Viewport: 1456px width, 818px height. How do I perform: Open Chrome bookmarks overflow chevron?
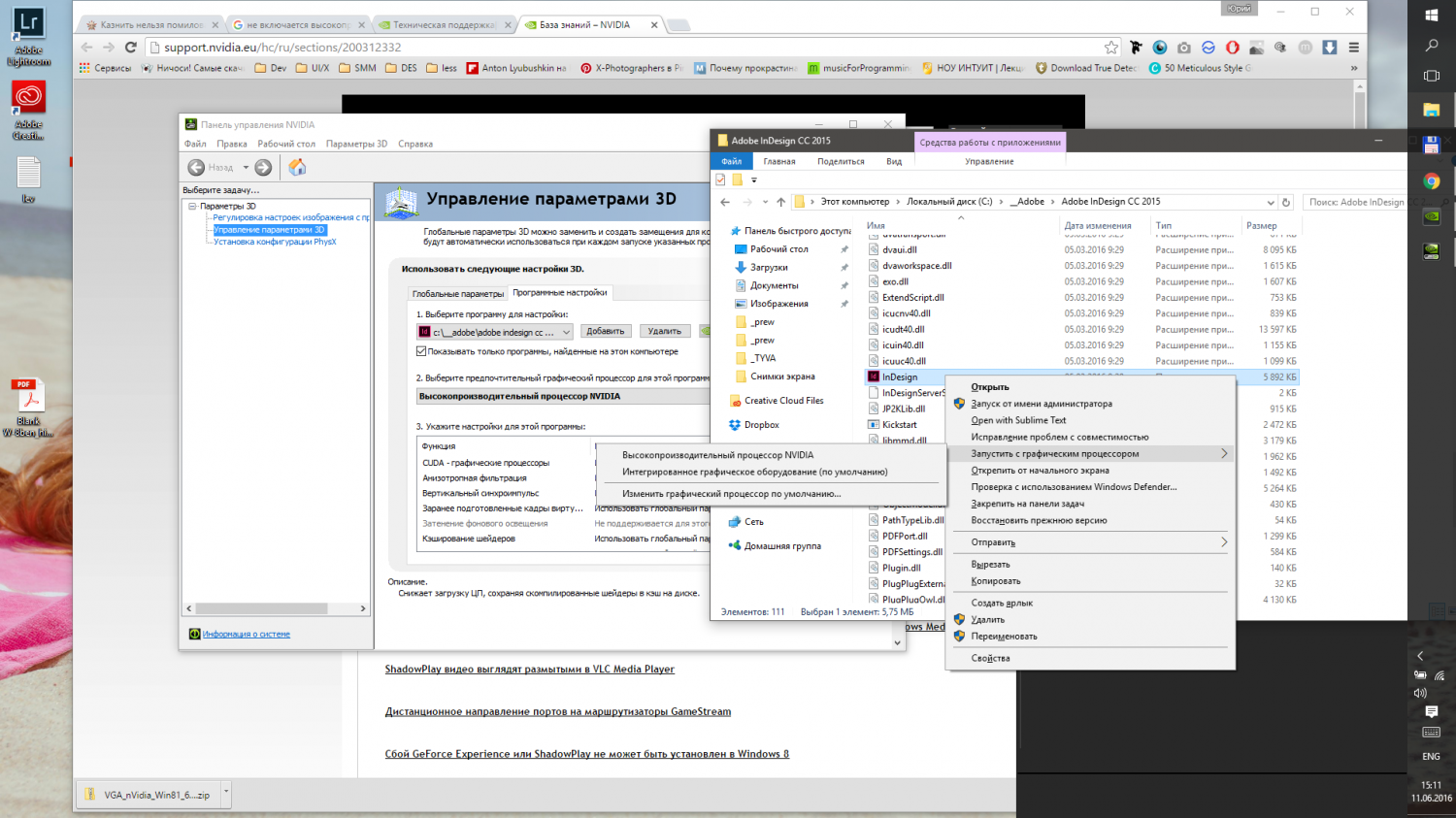pyautogui.click(x=1353, y=68)
